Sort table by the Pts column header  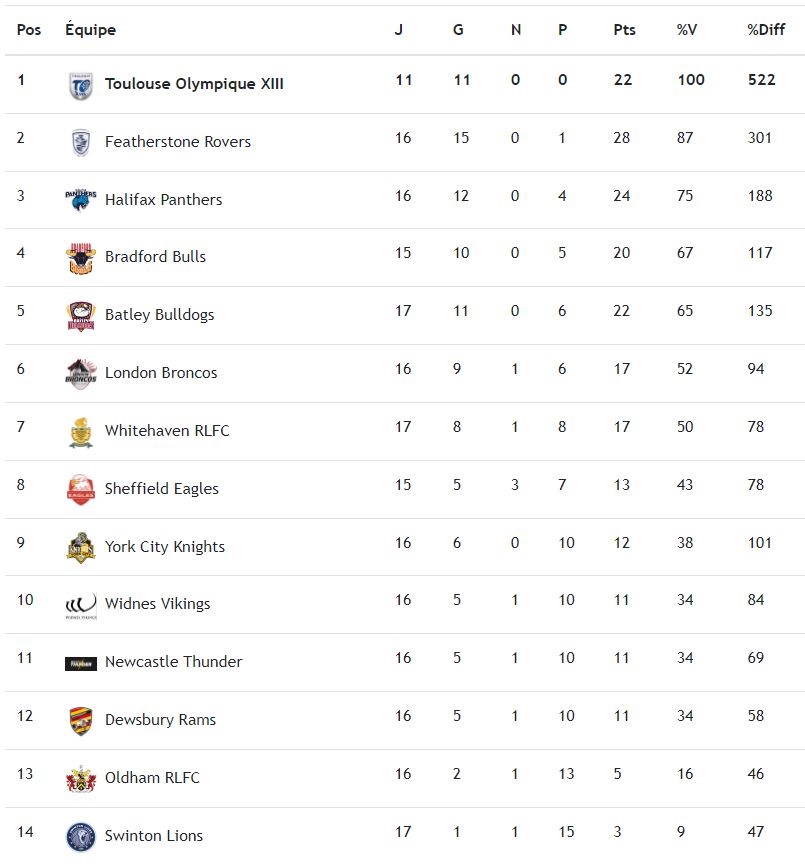click(624, 30)
